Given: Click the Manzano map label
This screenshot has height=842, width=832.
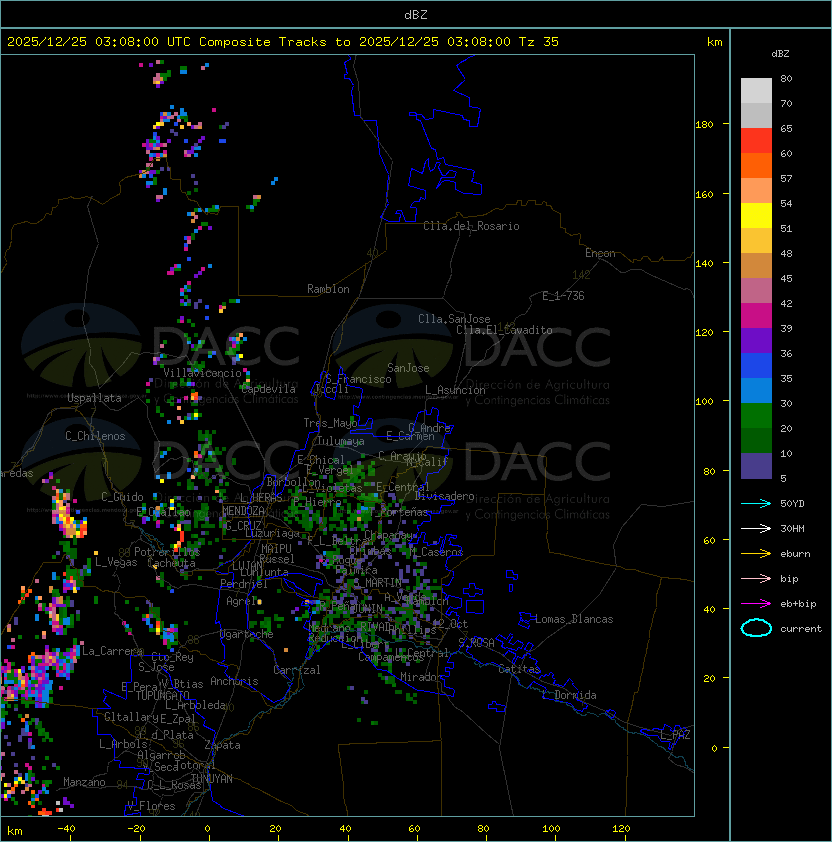Looking at the screenshot, I should pos(84,782).
